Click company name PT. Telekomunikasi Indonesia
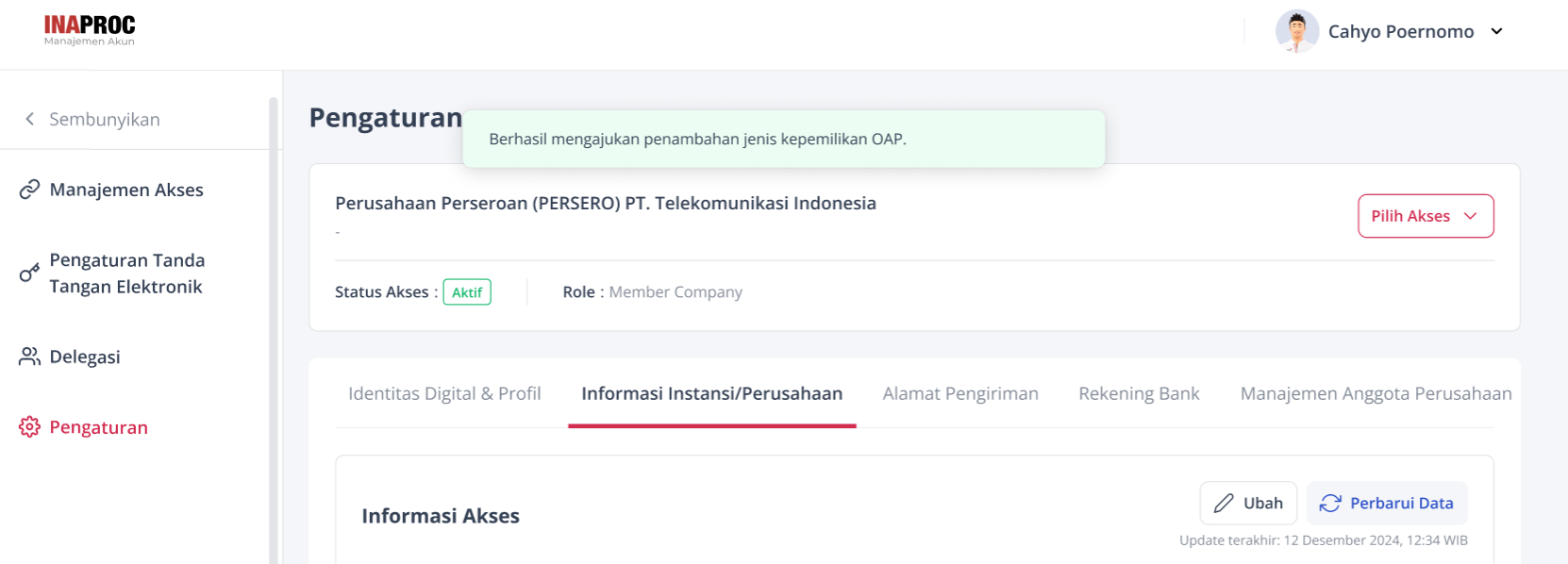1568x564 pixels. [606, 203]
